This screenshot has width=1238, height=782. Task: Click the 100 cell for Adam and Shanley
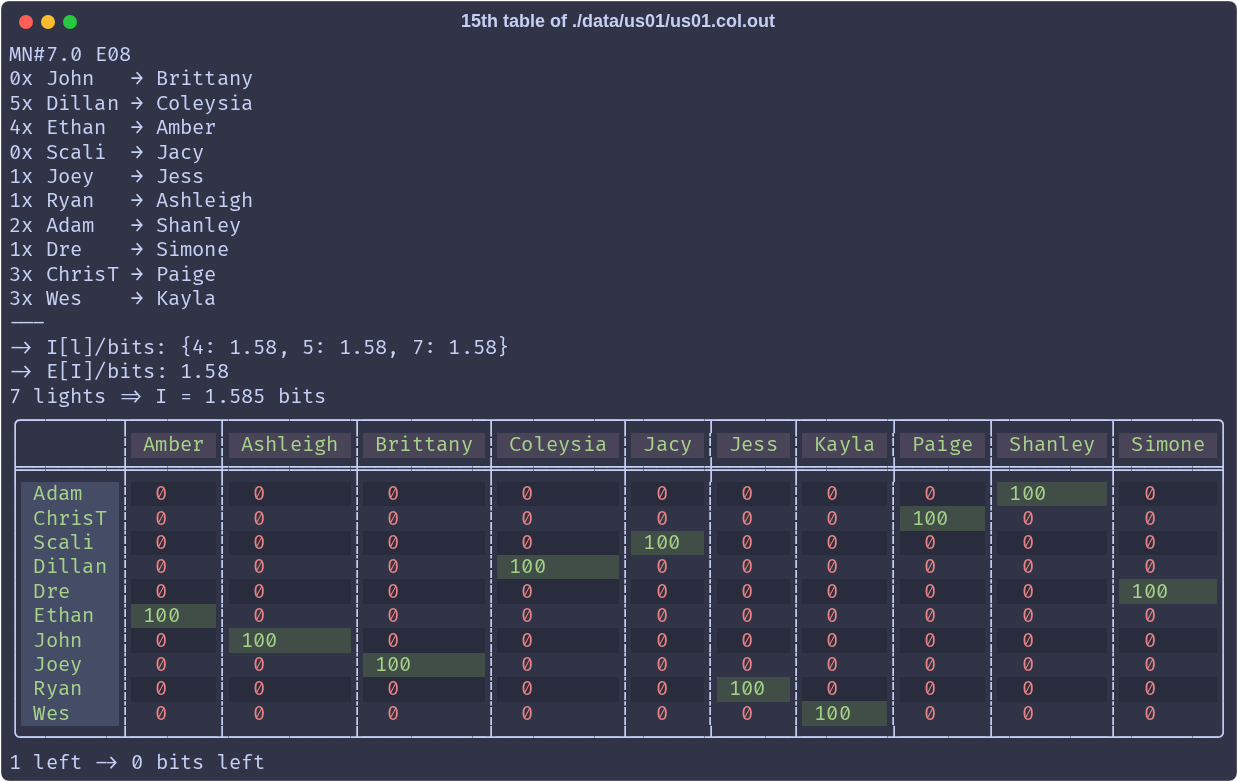click(x=1052, y=494)
